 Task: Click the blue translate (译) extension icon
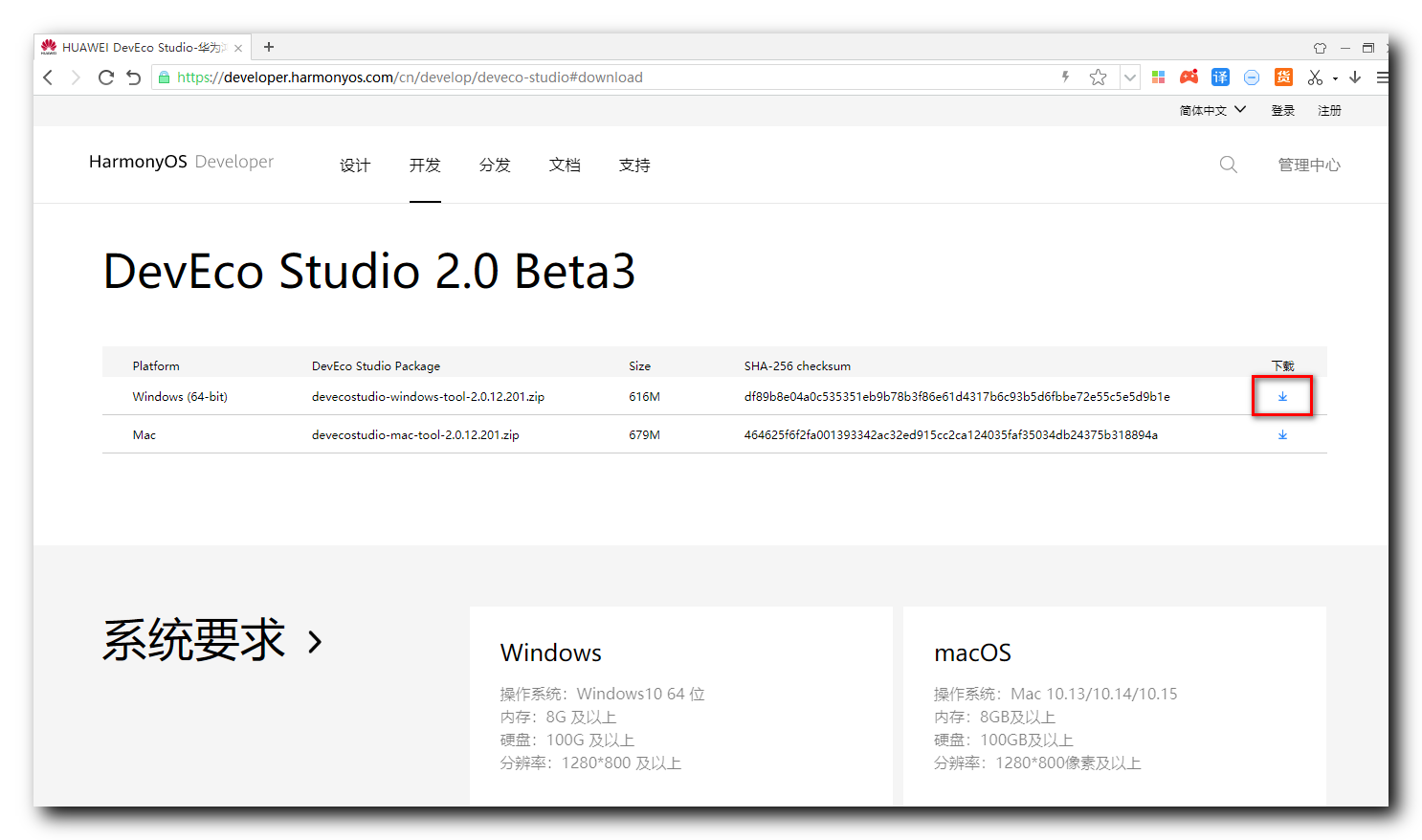click(1220, 77)
